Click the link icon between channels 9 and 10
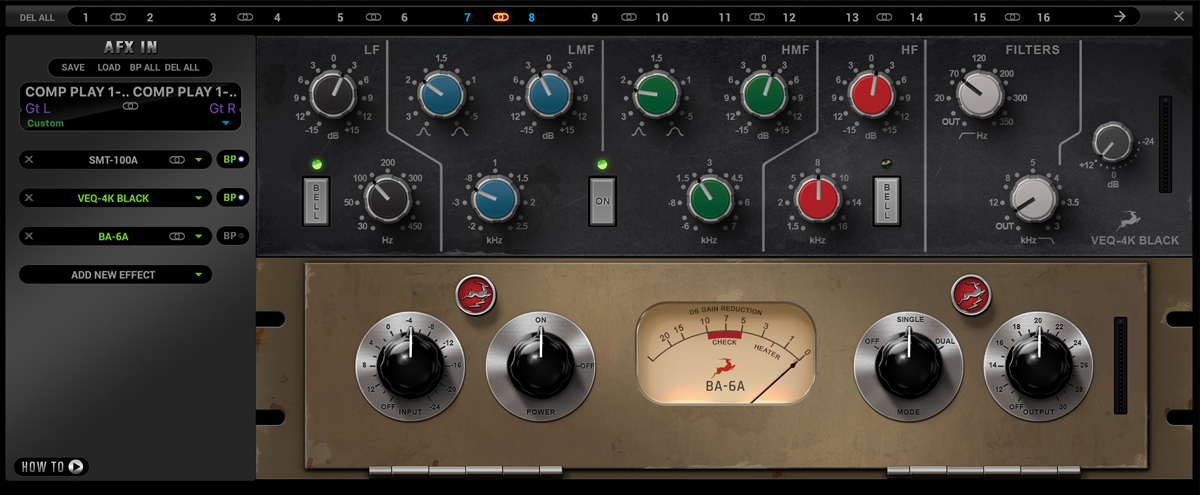 click(629, 17)
